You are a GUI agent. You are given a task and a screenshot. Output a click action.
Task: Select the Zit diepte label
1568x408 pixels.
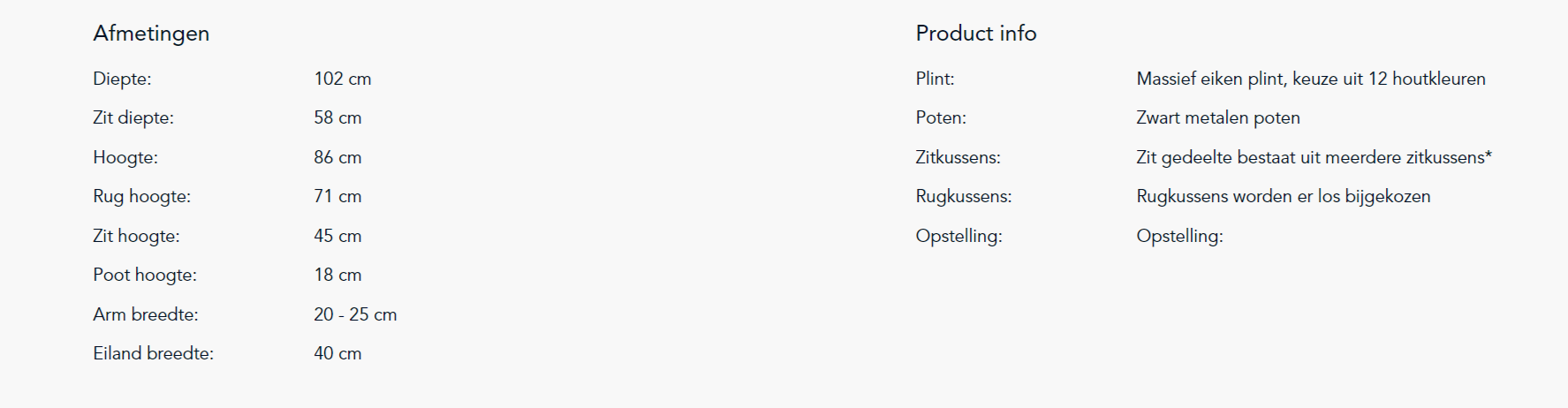pos(133,117)
